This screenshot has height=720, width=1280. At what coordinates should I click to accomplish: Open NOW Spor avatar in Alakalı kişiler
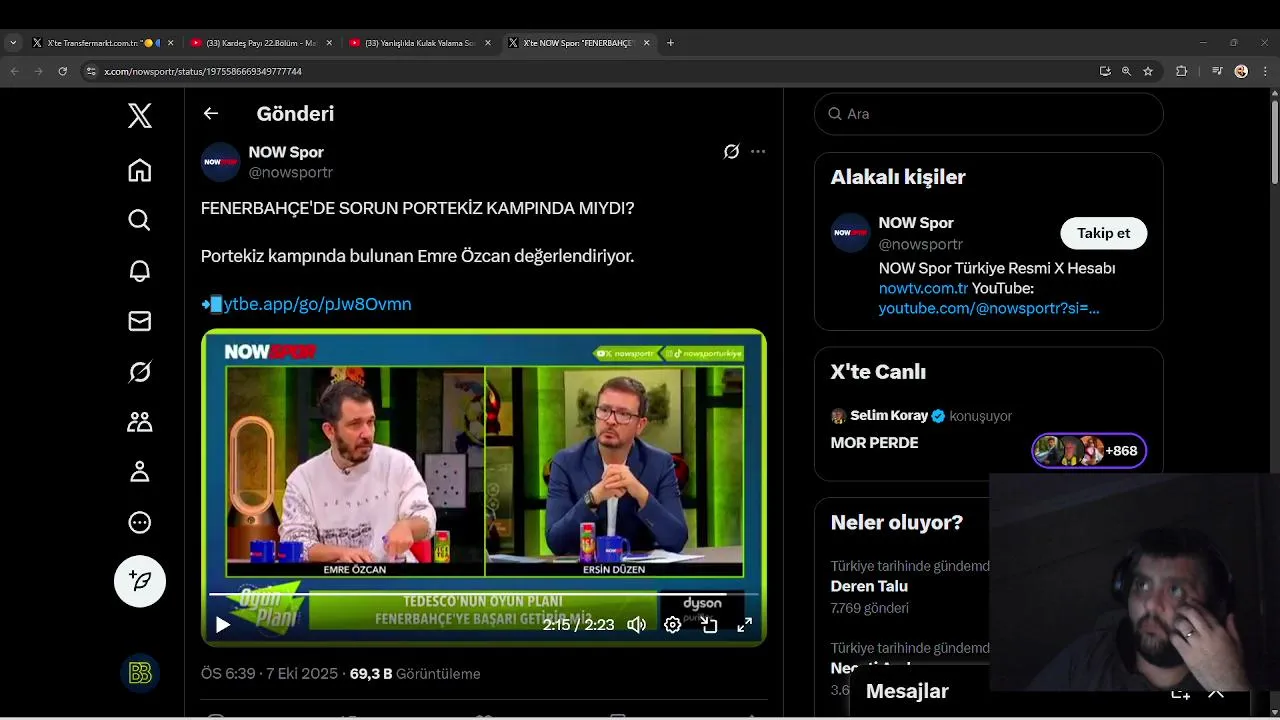(x=851, y=233)
